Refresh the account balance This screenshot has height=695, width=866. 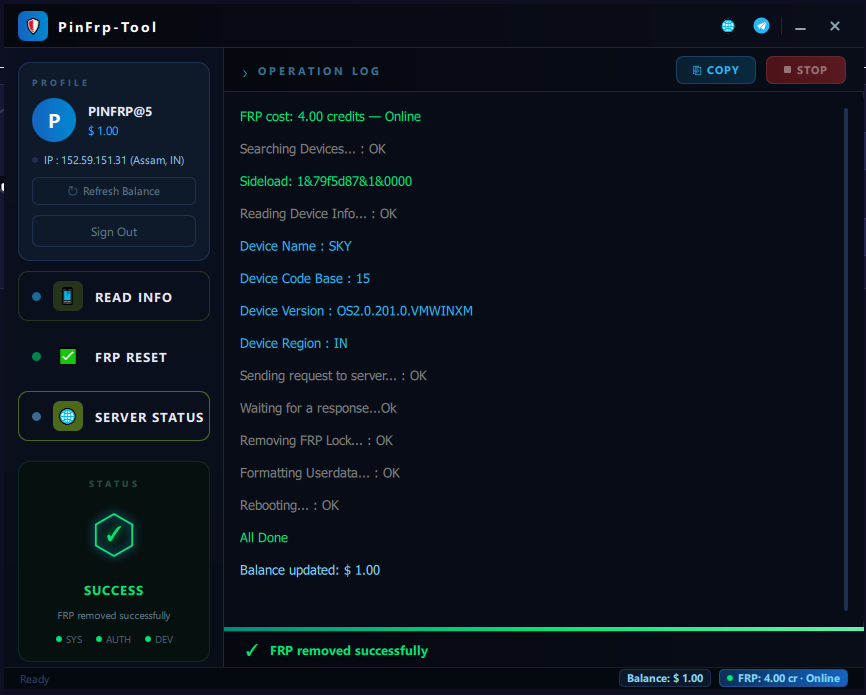114,191
